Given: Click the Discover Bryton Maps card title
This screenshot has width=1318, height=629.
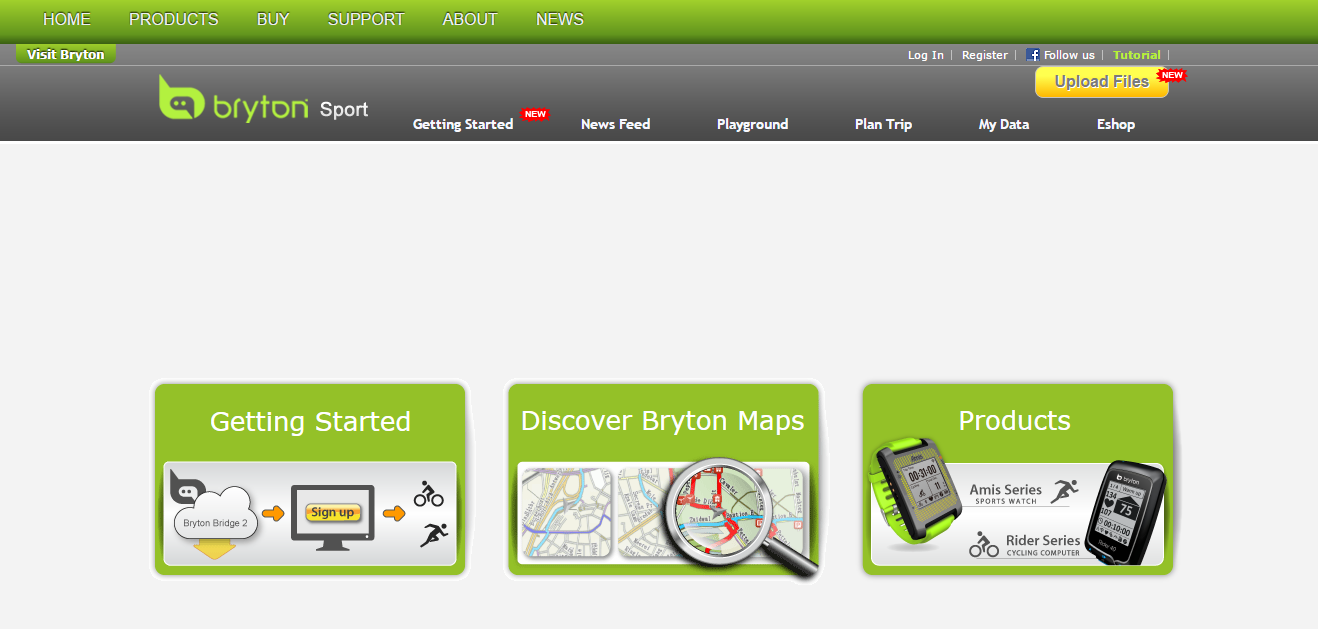Looking at the screenshot, I should pyautogui.click(x=663, y=421).
